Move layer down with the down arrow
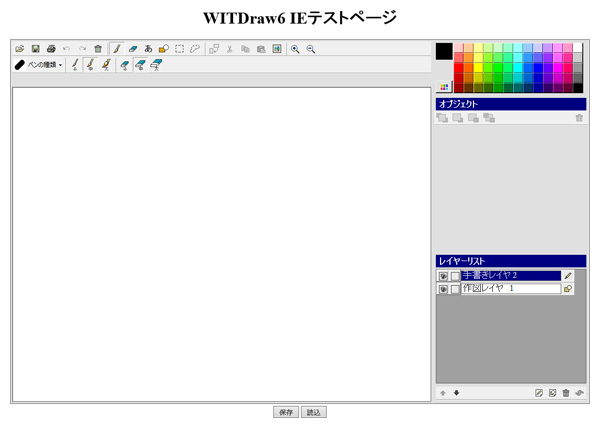600x428 pixels. [x=456, y=393]
